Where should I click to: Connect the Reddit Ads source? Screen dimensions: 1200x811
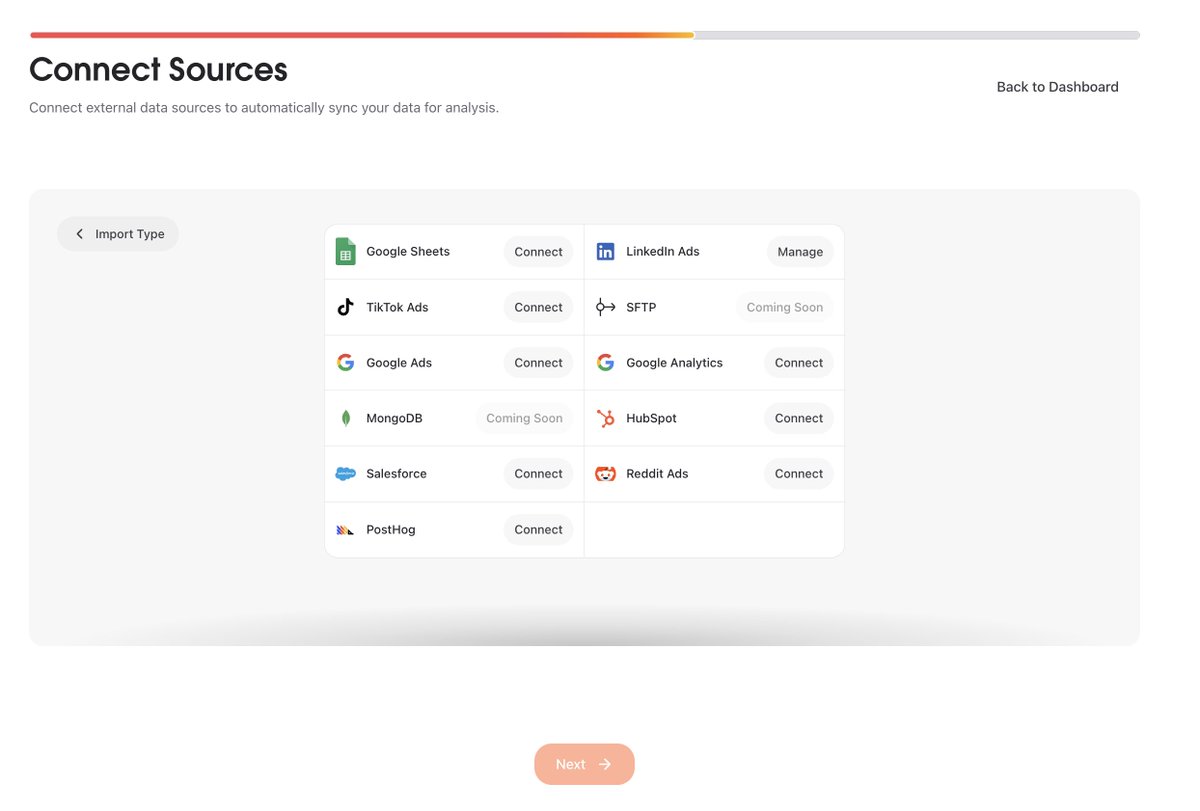[798, 474]
